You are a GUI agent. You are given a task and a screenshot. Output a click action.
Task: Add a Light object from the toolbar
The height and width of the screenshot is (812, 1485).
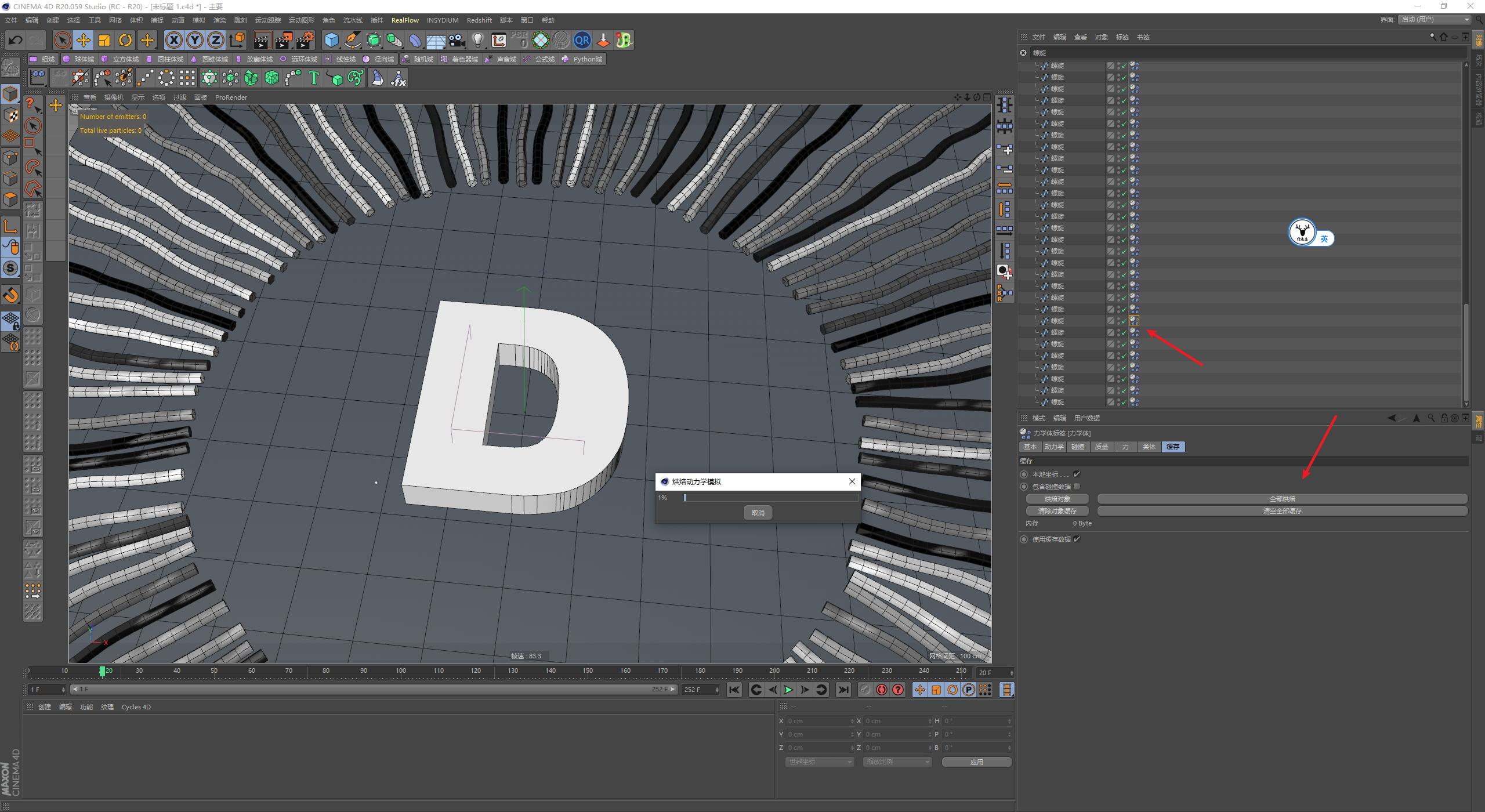point(477,39)
